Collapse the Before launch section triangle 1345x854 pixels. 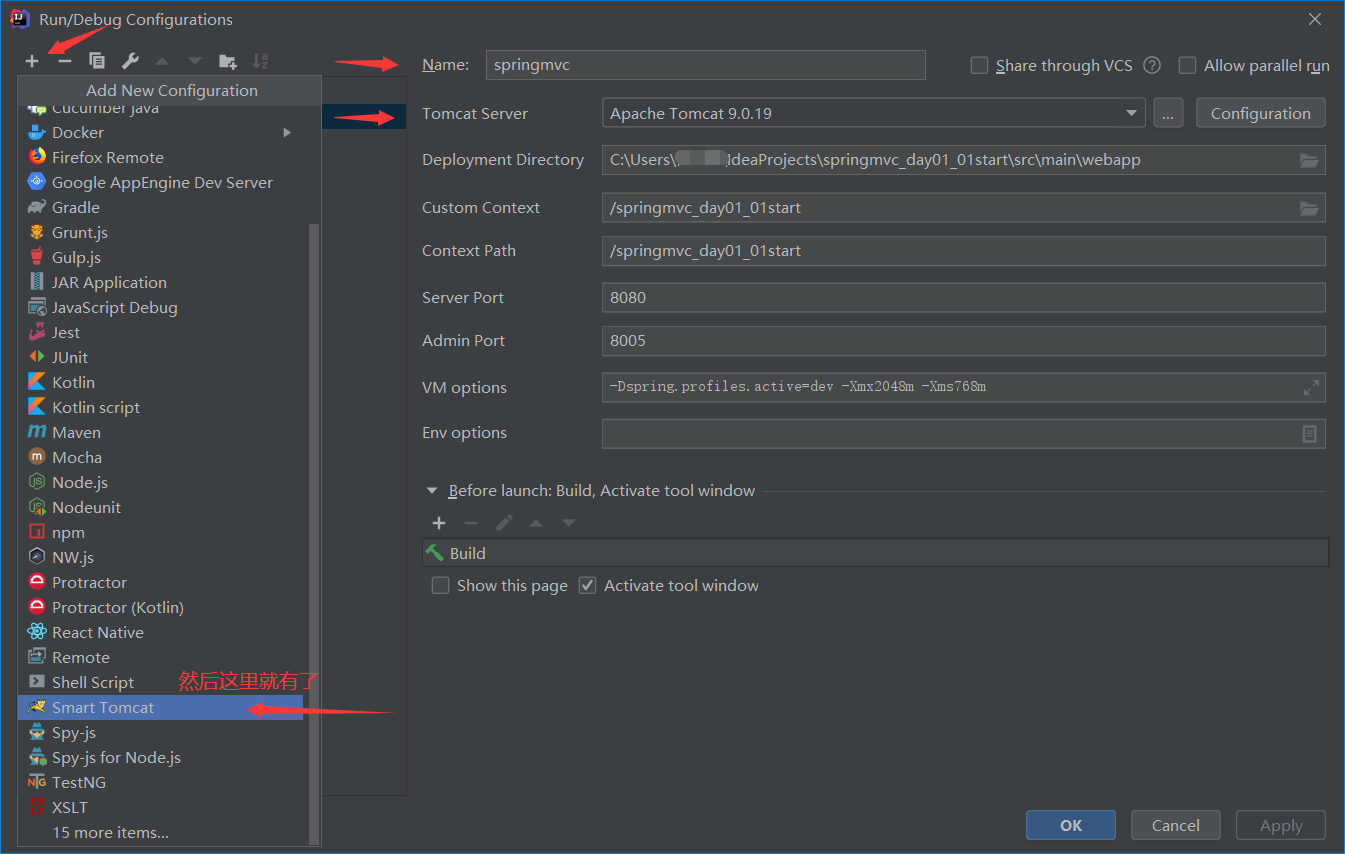[432, 491]
